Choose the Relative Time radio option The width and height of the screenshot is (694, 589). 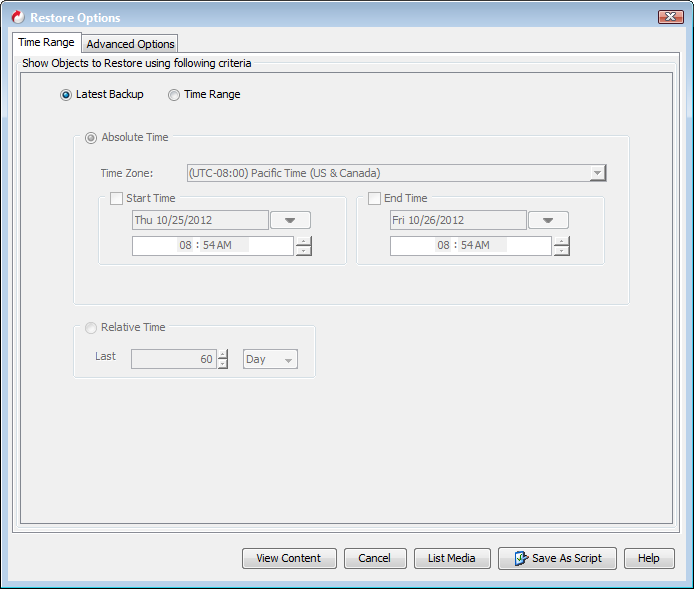pyautogui.click(x=91, y=327)
